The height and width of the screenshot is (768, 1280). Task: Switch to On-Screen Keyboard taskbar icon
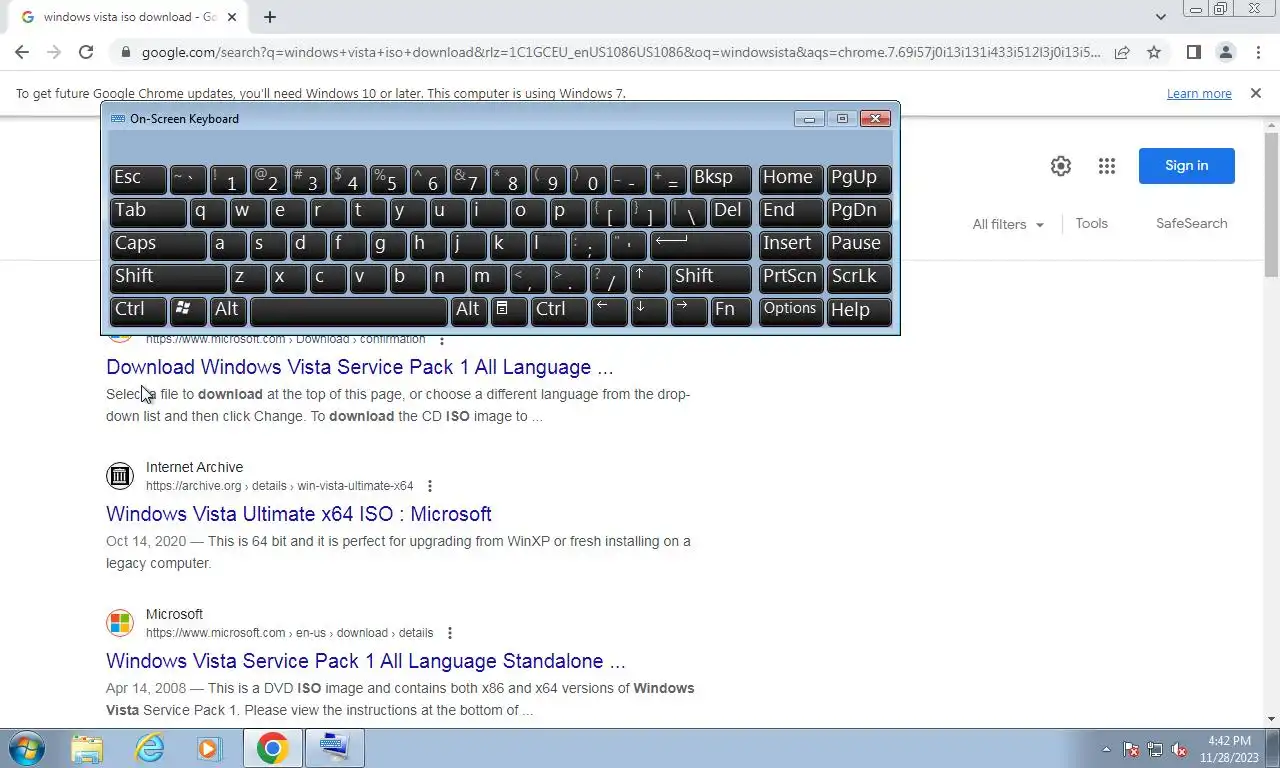point(334,748)
